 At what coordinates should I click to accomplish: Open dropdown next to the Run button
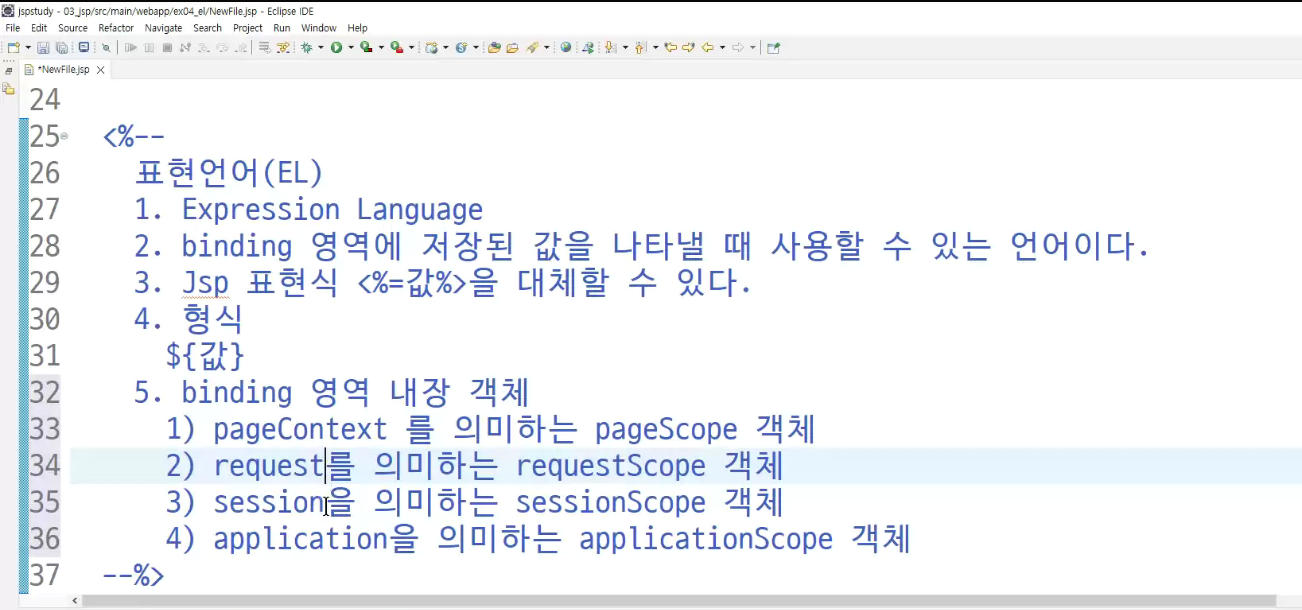click(351, 47)
